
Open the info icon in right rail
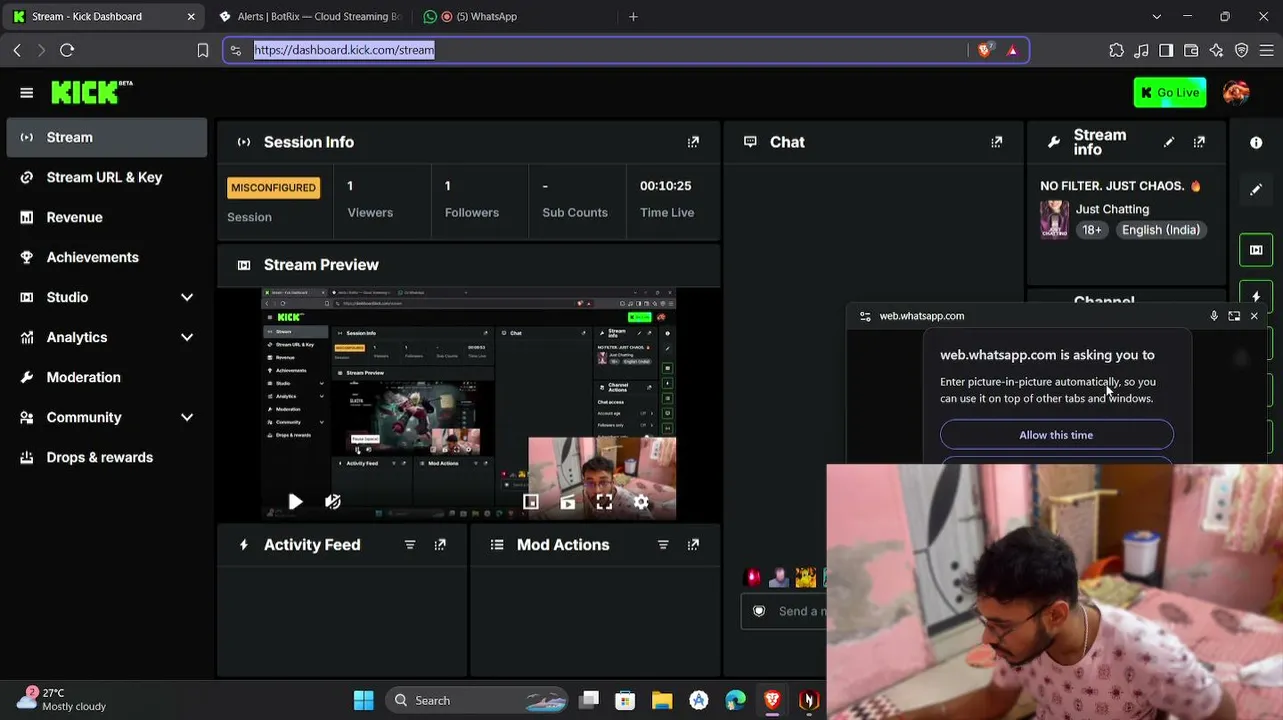point(1256,143)
